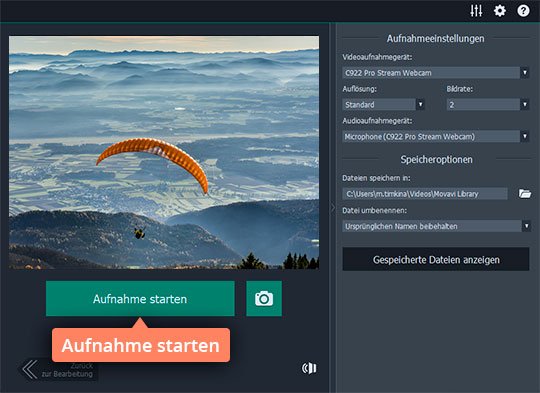The width and height of the screenshot is (540, 393).
Task: Click the Dateien speichern in path field
Action: tap(425, 194)
